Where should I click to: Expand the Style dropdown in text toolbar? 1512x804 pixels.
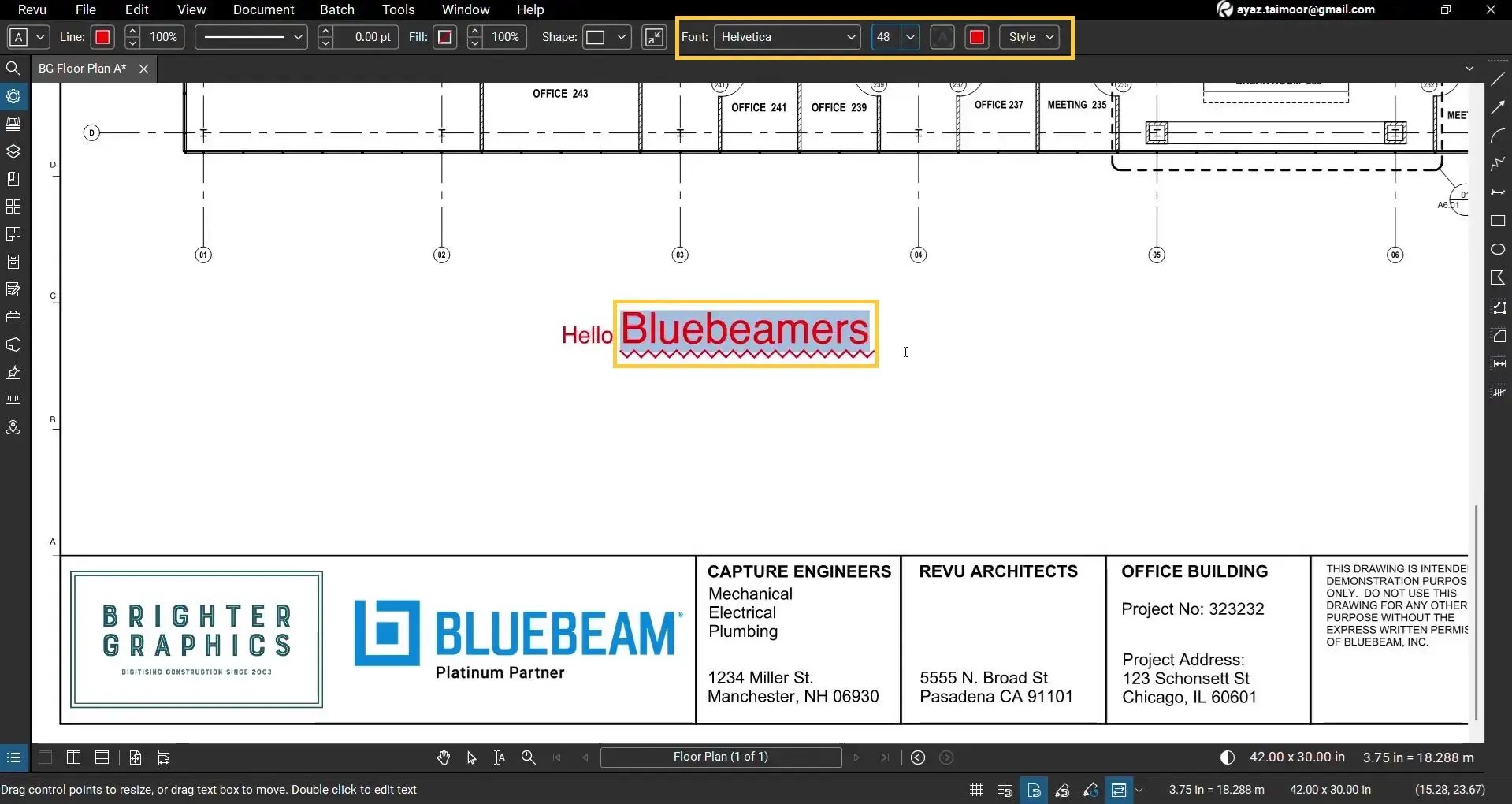click(x=1049, y=36)
